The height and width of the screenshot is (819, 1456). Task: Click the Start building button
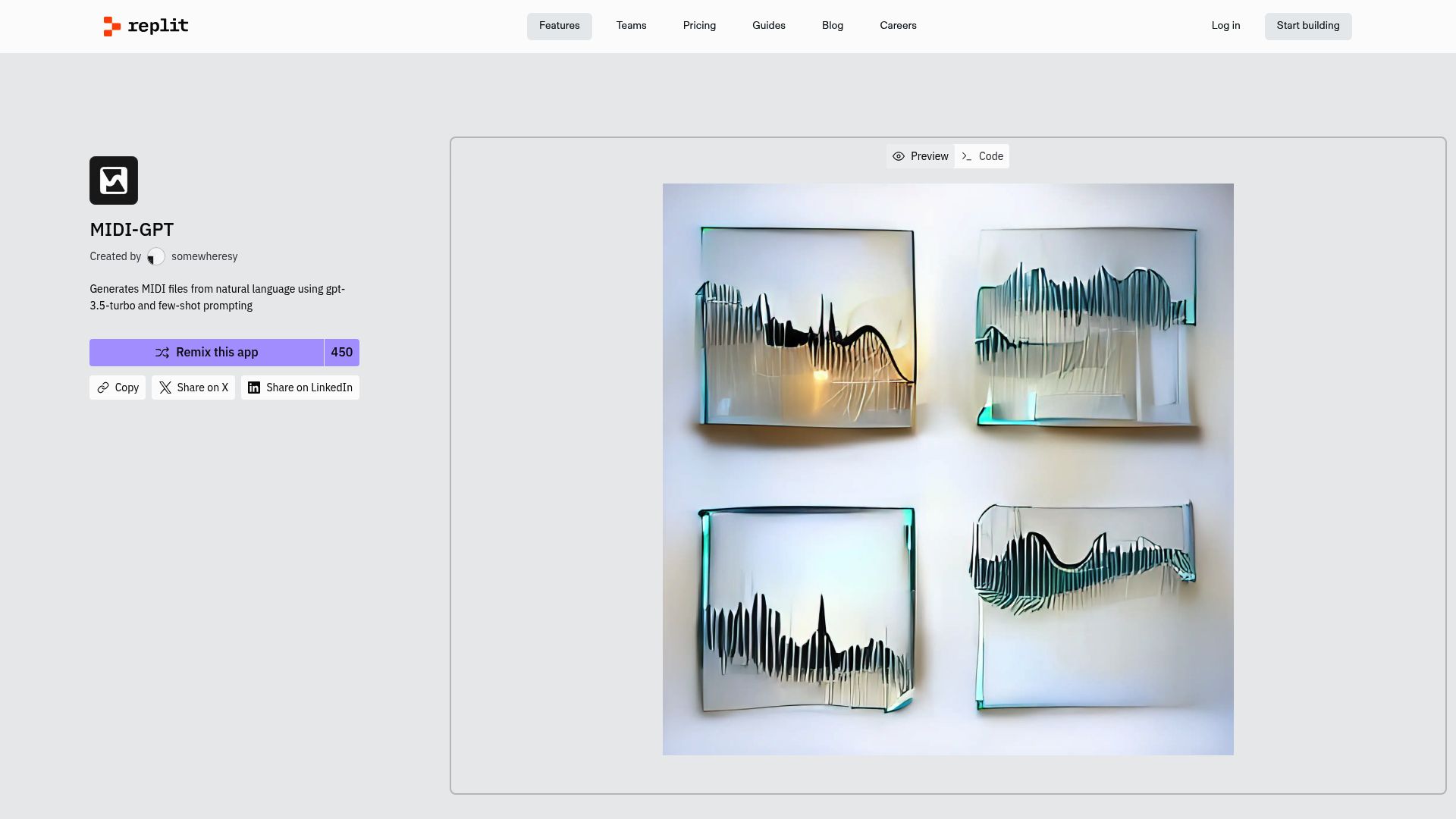coord(1307,26)
